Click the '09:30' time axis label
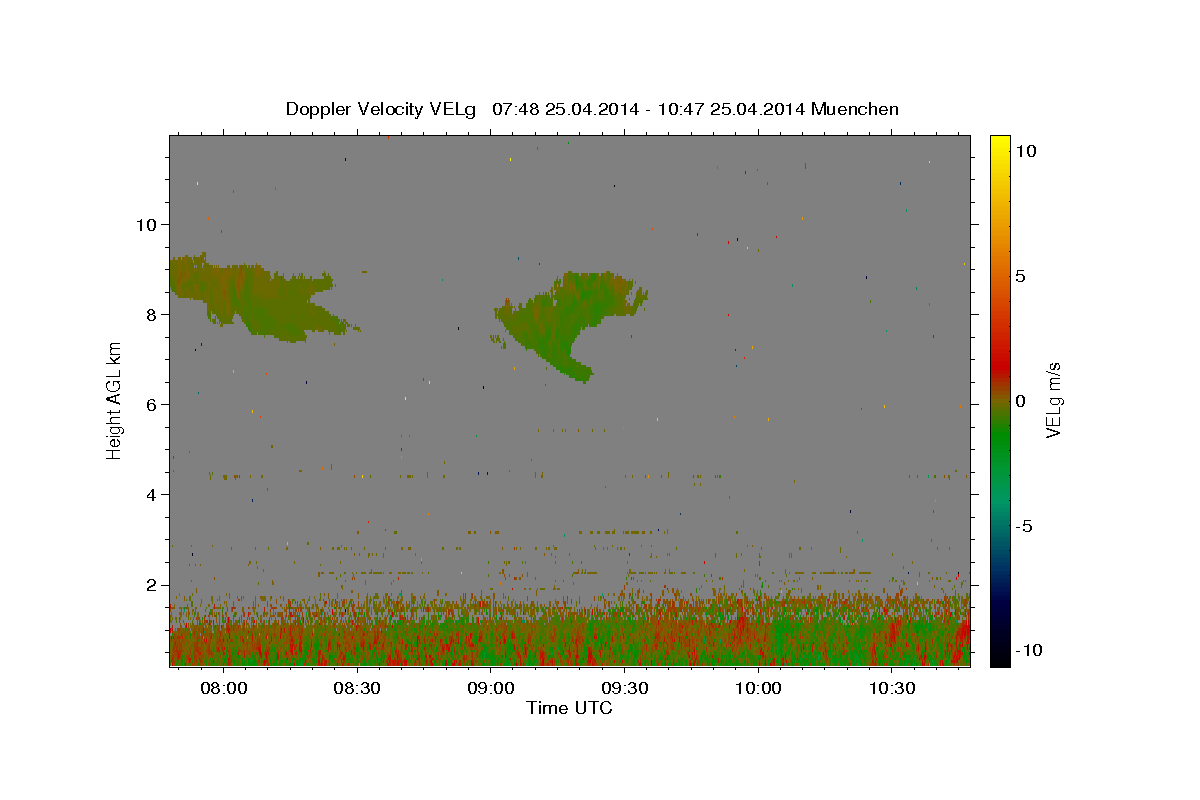Viewport: 1200px width, 800px height. 624,689
